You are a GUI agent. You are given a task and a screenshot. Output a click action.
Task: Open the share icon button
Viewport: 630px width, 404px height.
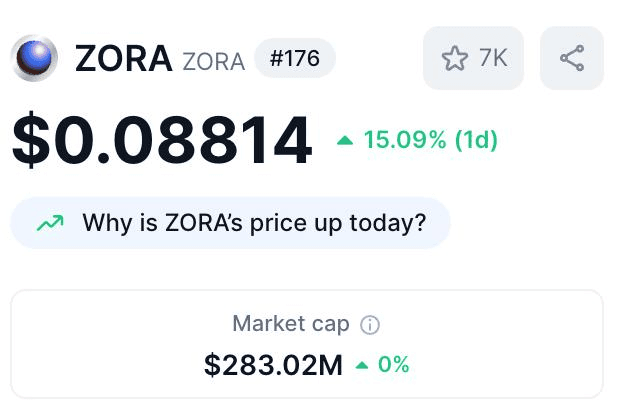coord(572,58)
